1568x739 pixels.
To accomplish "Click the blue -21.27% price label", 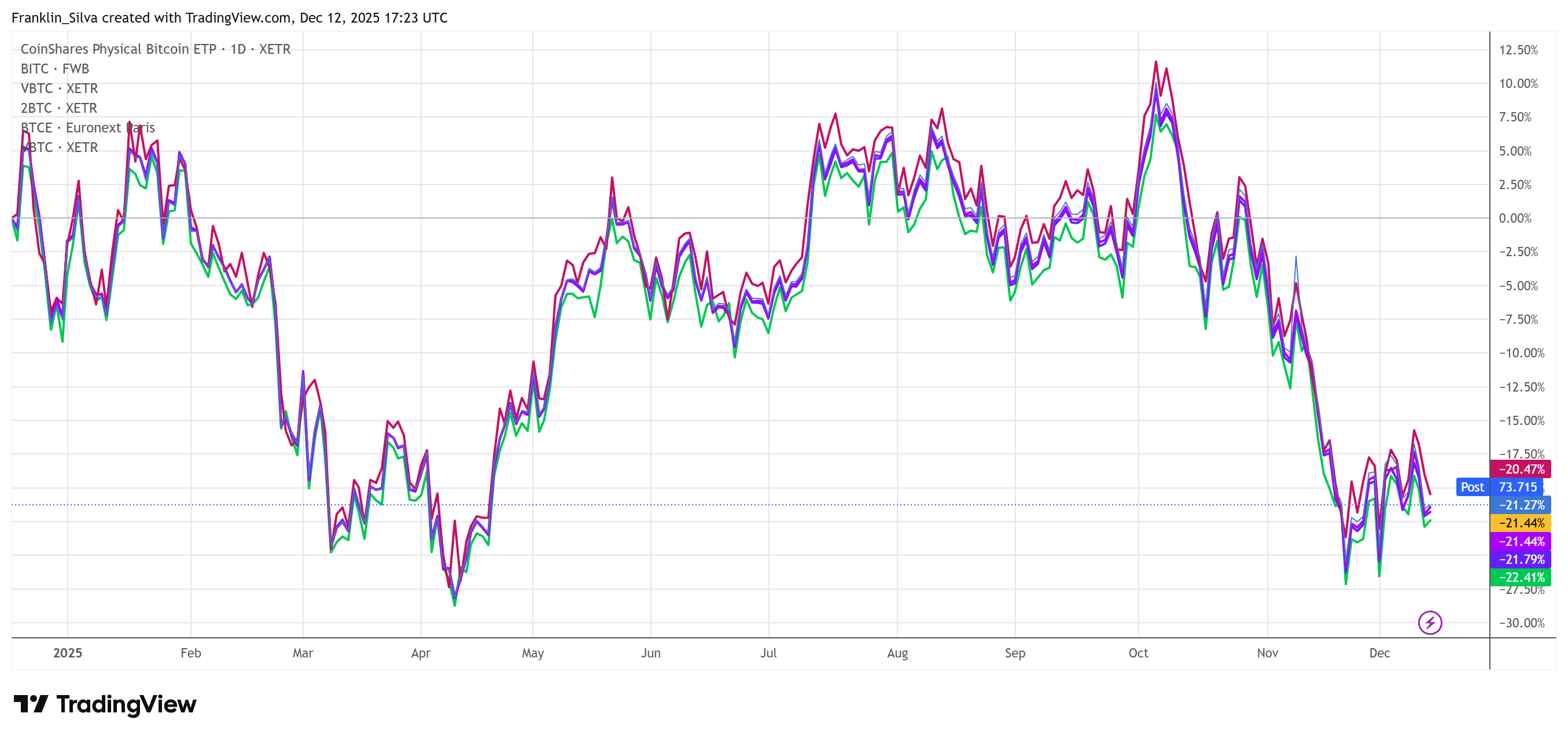I will coord(1521,505).
